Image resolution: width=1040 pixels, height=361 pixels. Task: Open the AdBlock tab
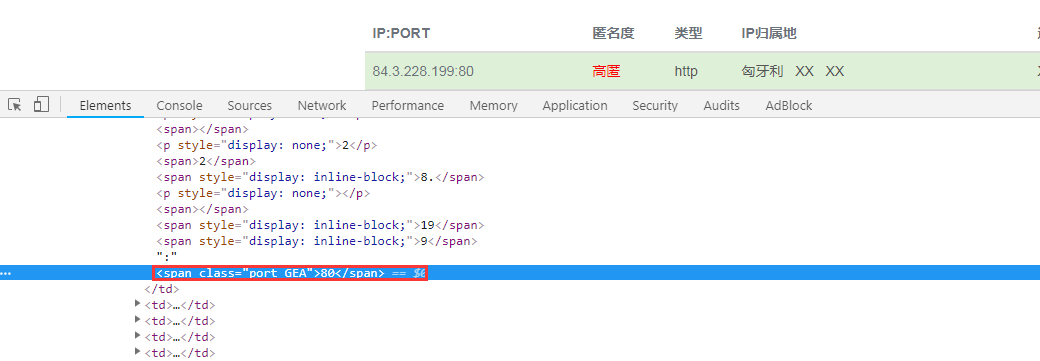(789, 106)
